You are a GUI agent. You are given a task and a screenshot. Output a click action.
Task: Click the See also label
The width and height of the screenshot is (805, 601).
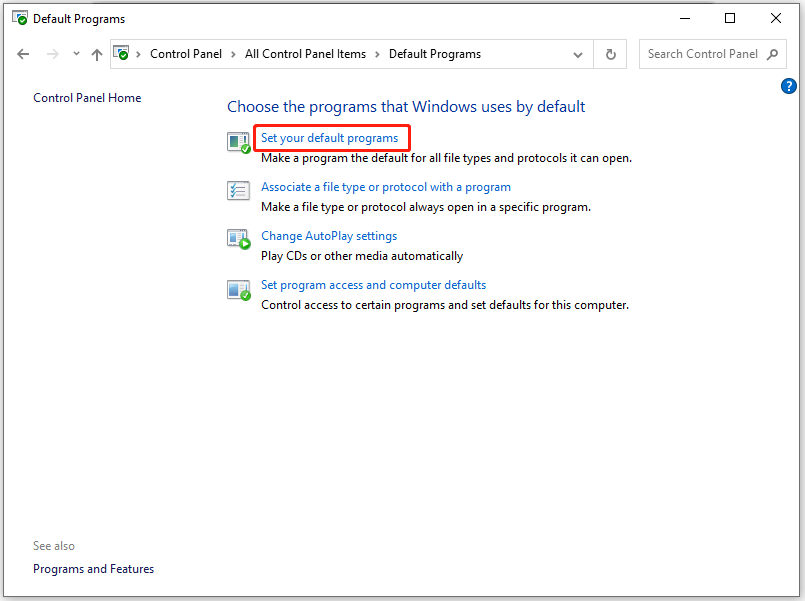[54, 546]
